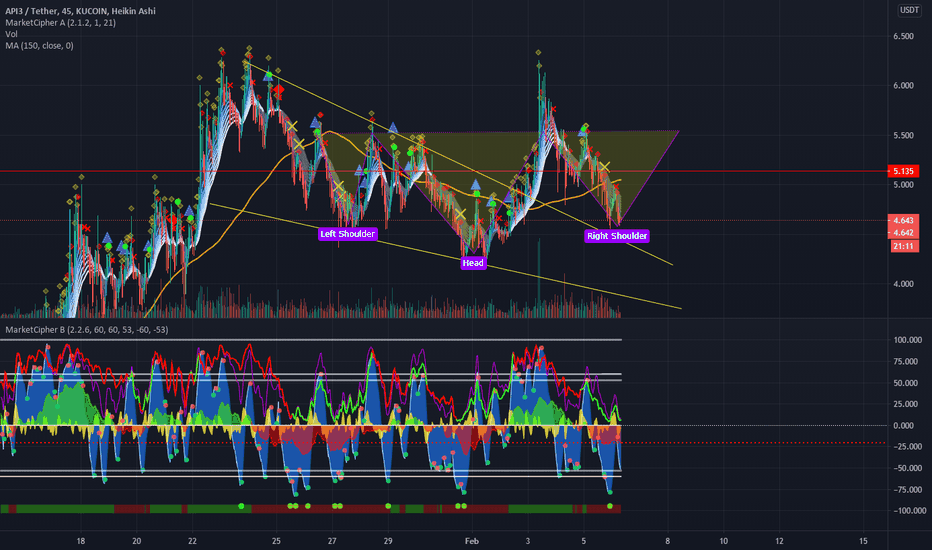
Task: Click 6.500 on the price axis
Action: (x=903, y=36)
